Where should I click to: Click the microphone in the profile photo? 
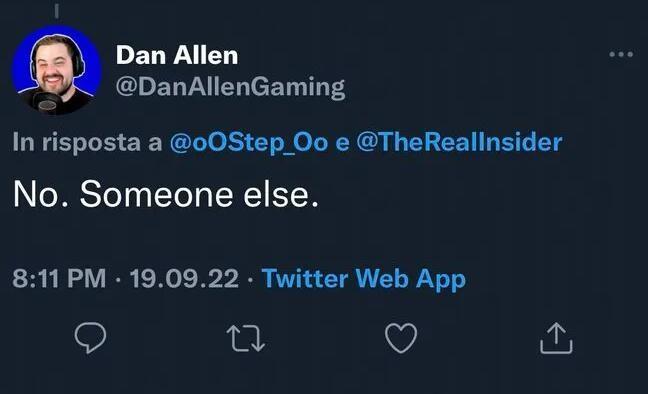(x=47, y=102)
